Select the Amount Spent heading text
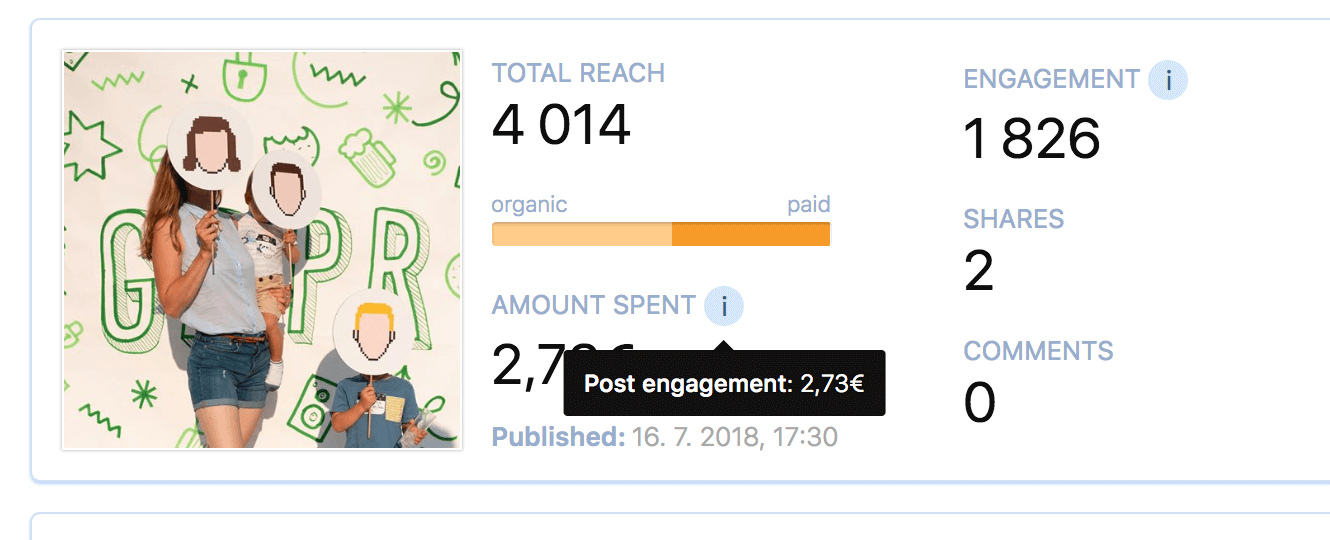 pos(593,306)
